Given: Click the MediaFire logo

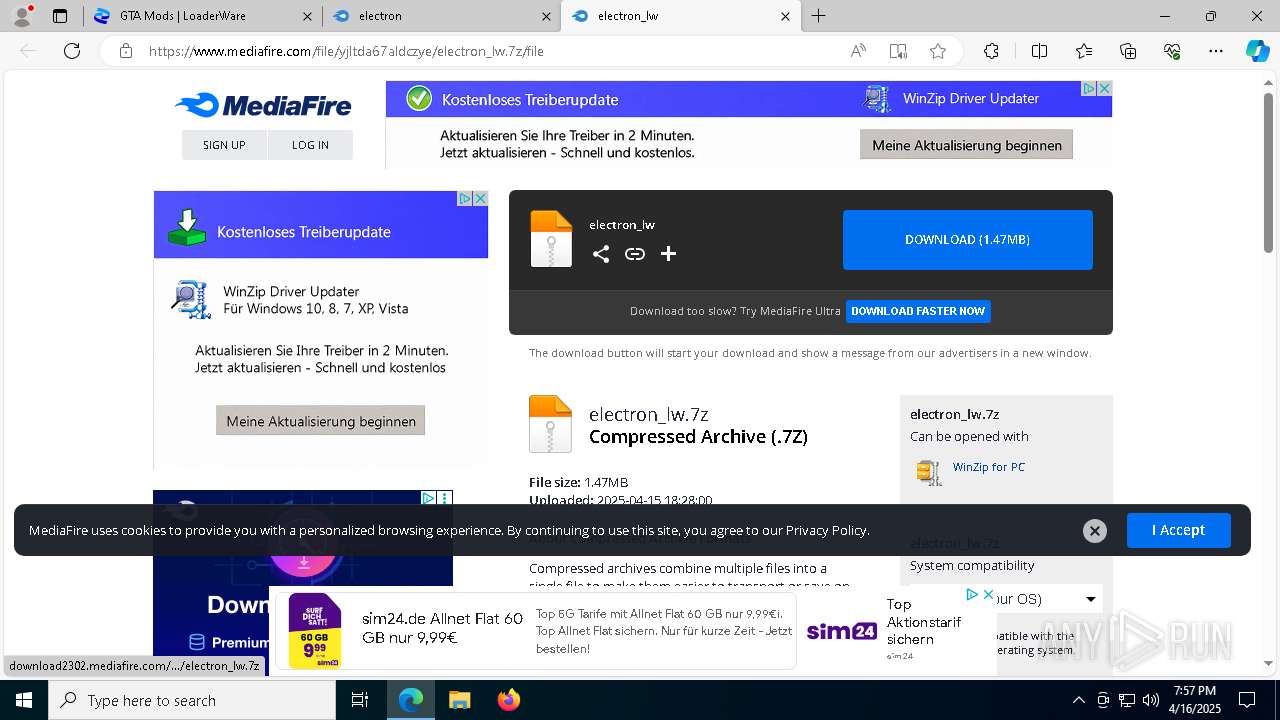Looking at the screenshot, I should click(263, 105).
